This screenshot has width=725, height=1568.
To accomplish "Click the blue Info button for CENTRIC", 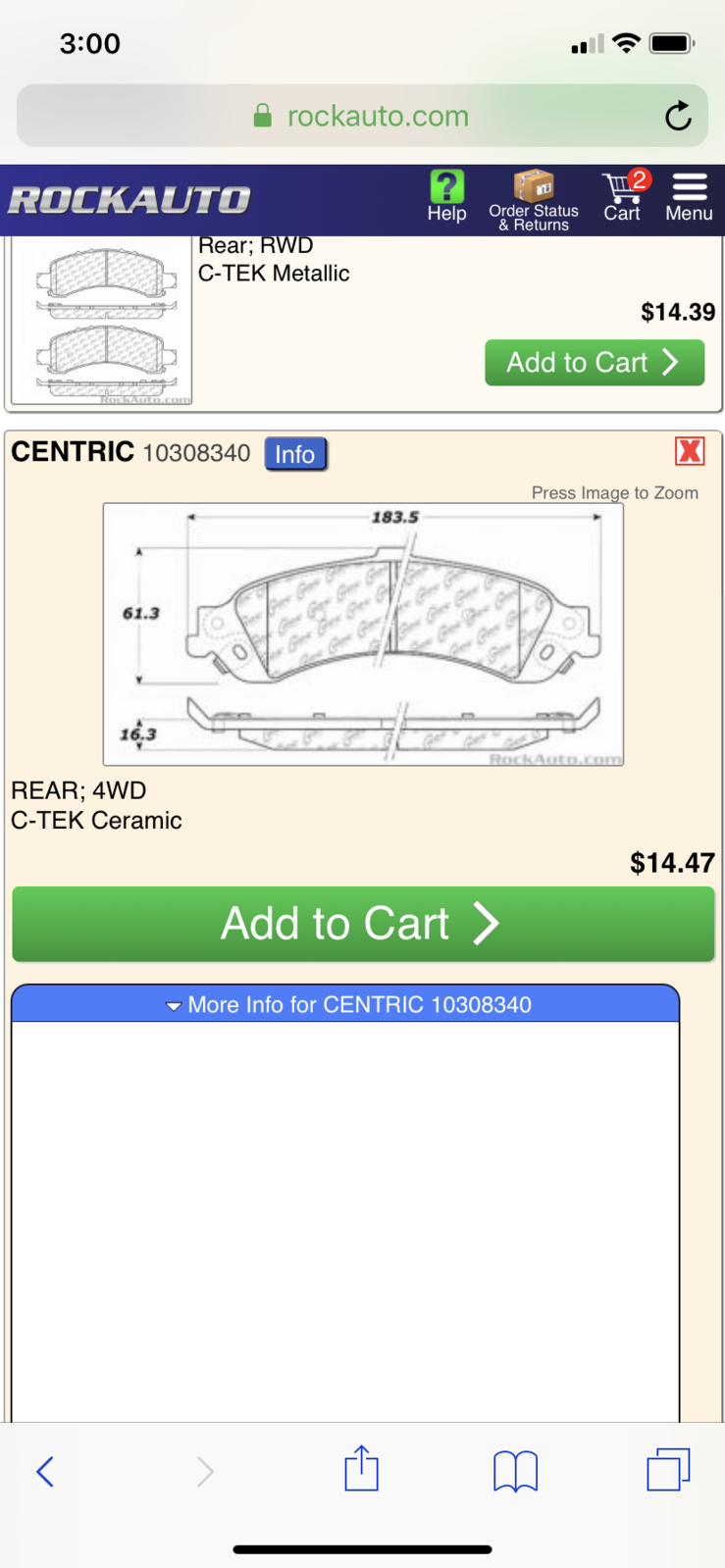I will tap(295, 454).
